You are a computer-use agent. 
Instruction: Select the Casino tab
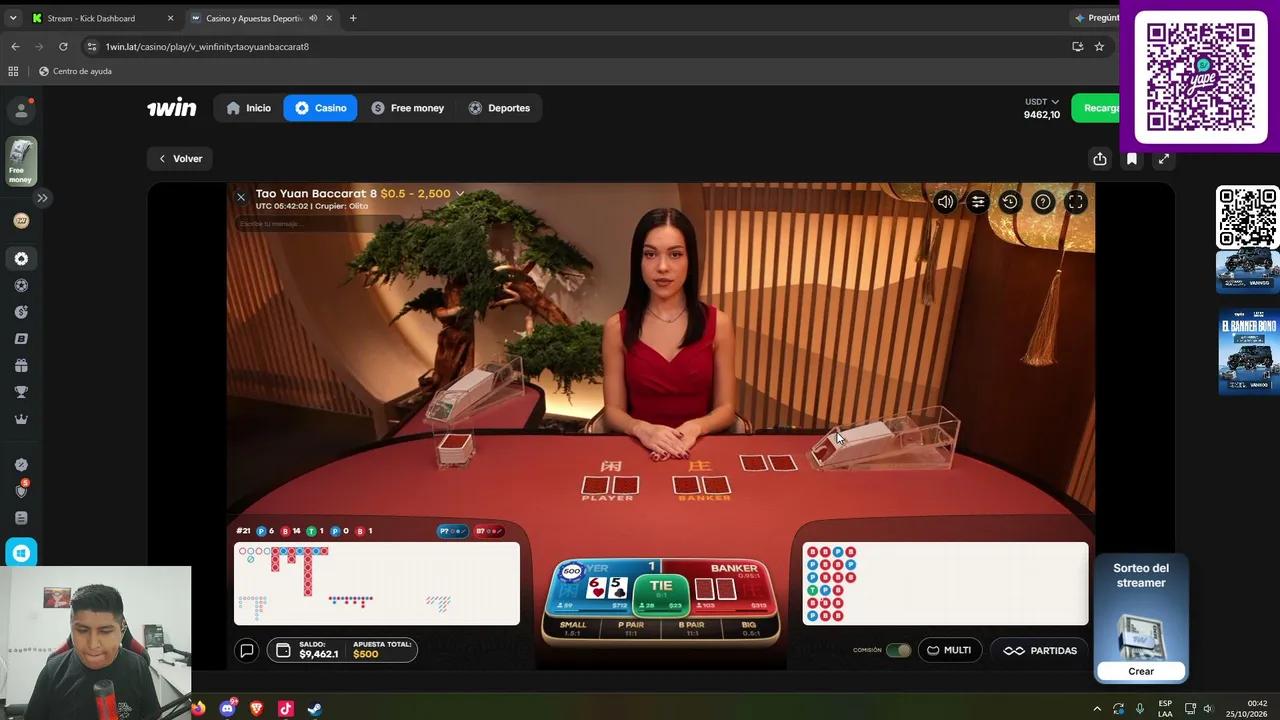[x=320, y=108]
